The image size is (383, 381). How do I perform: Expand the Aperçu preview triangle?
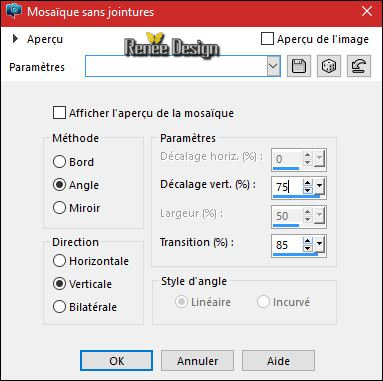15,39
